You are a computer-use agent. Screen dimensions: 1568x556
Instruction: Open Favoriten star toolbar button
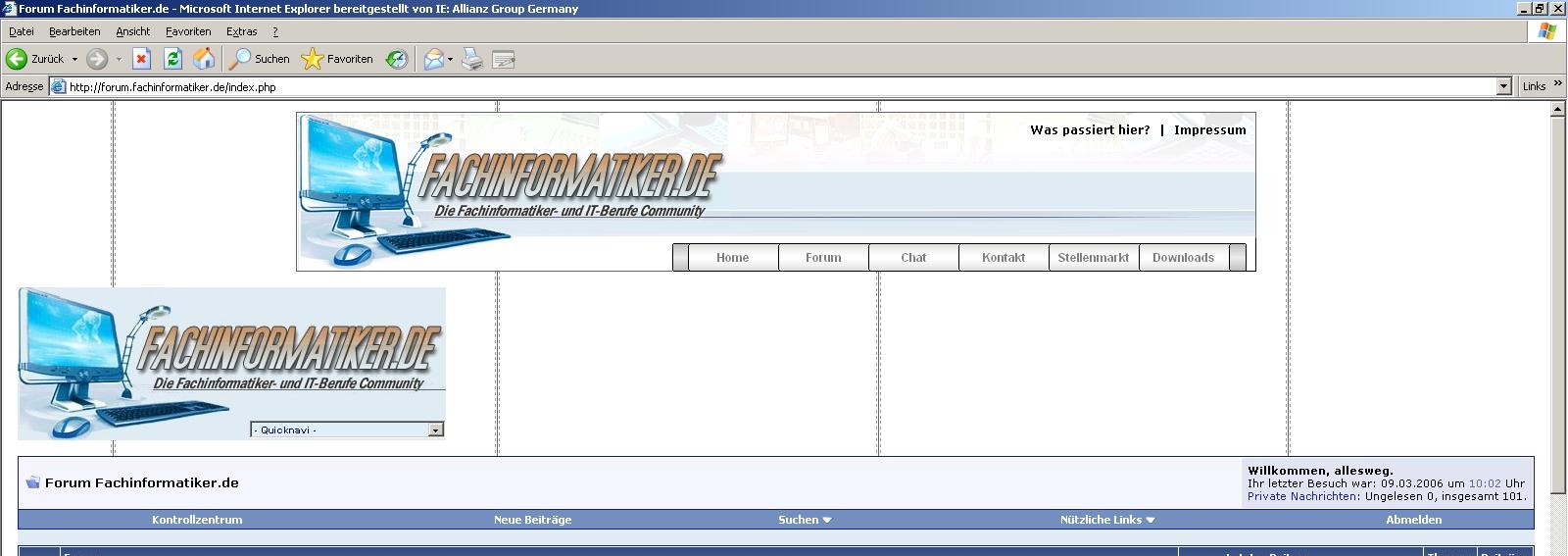click(x=337, y=59)
